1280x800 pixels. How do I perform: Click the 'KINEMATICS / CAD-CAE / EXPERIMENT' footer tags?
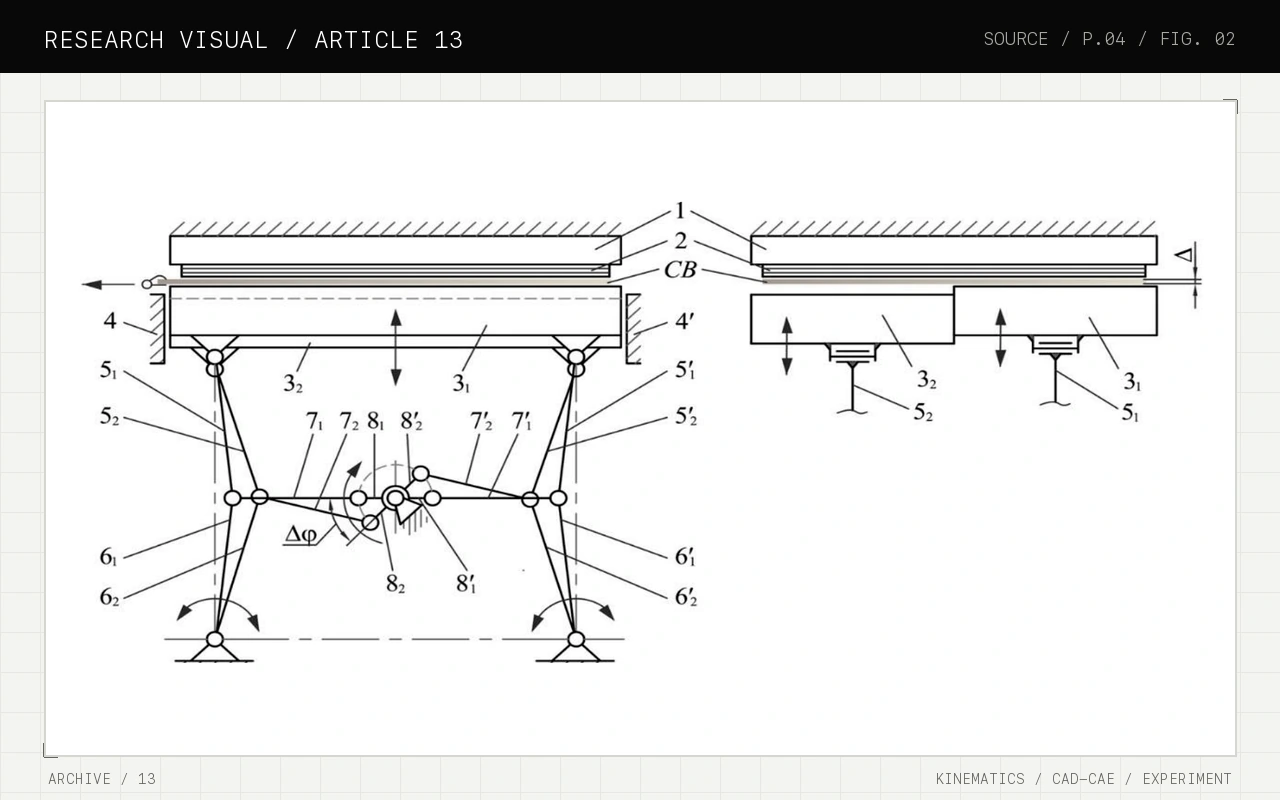point(1083,779)
